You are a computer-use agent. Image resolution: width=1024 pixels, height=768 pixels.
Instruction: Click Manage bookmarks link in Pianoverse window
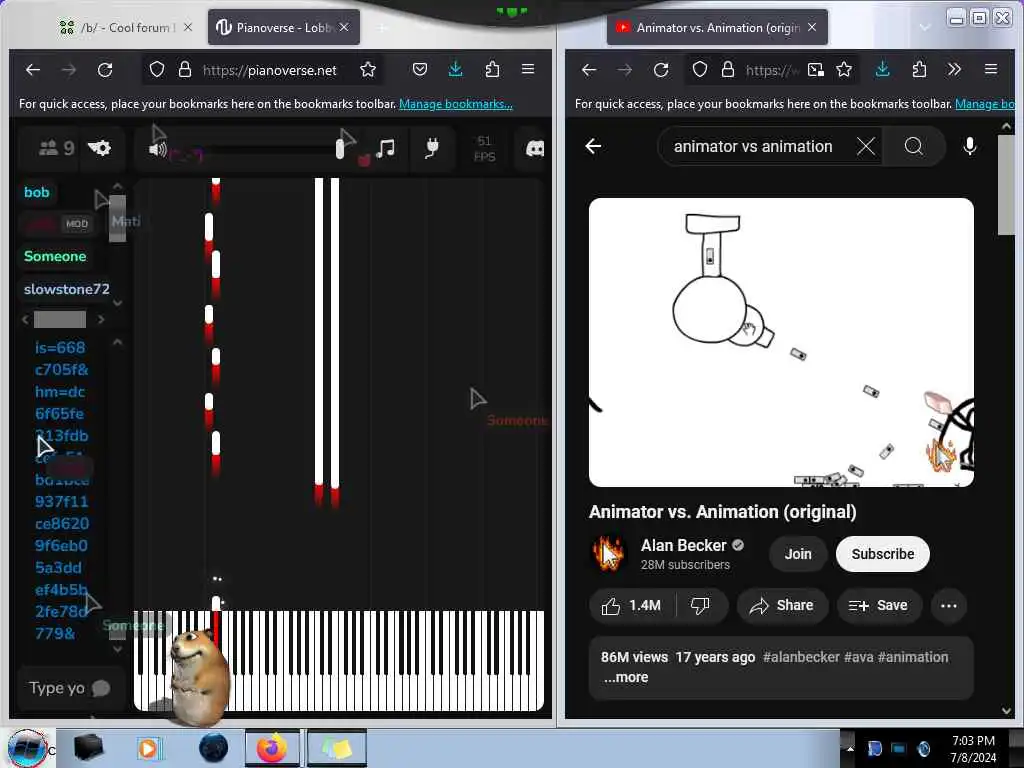456,104
